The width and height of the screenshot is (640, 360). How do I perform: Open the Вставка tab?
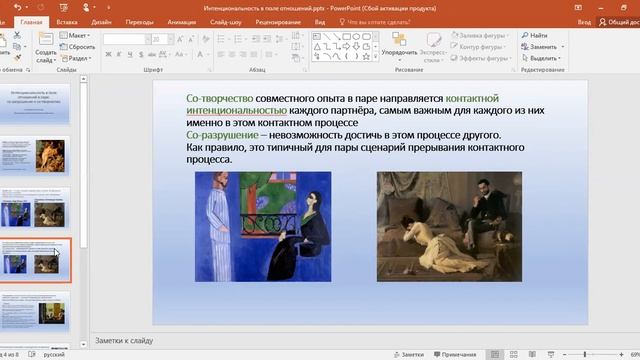pos(67,22)
